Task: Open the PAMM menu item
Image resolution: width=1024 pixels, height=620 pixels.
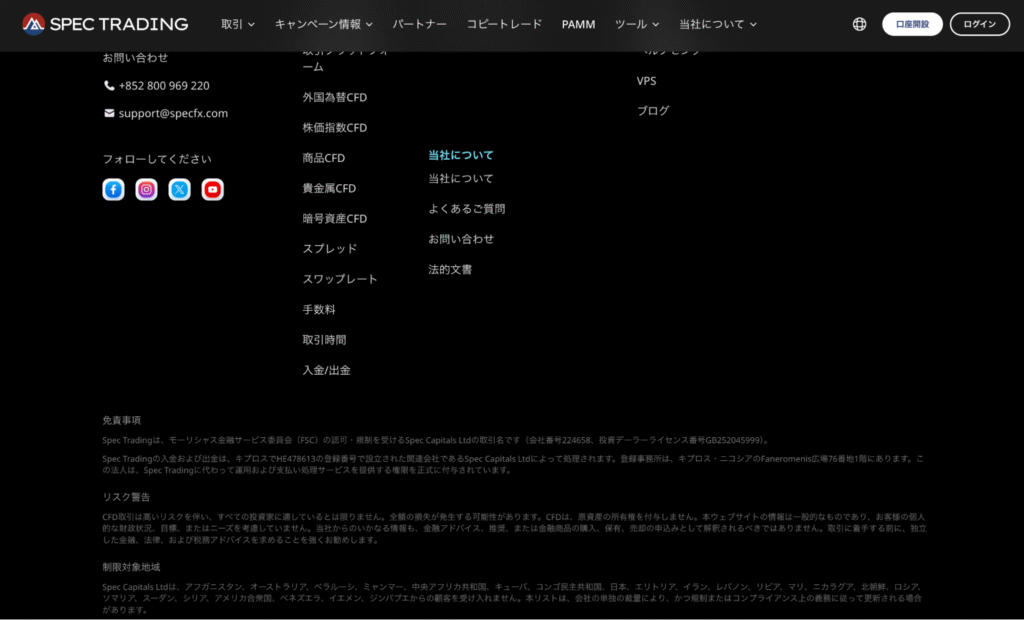Action: coord(578,24)
